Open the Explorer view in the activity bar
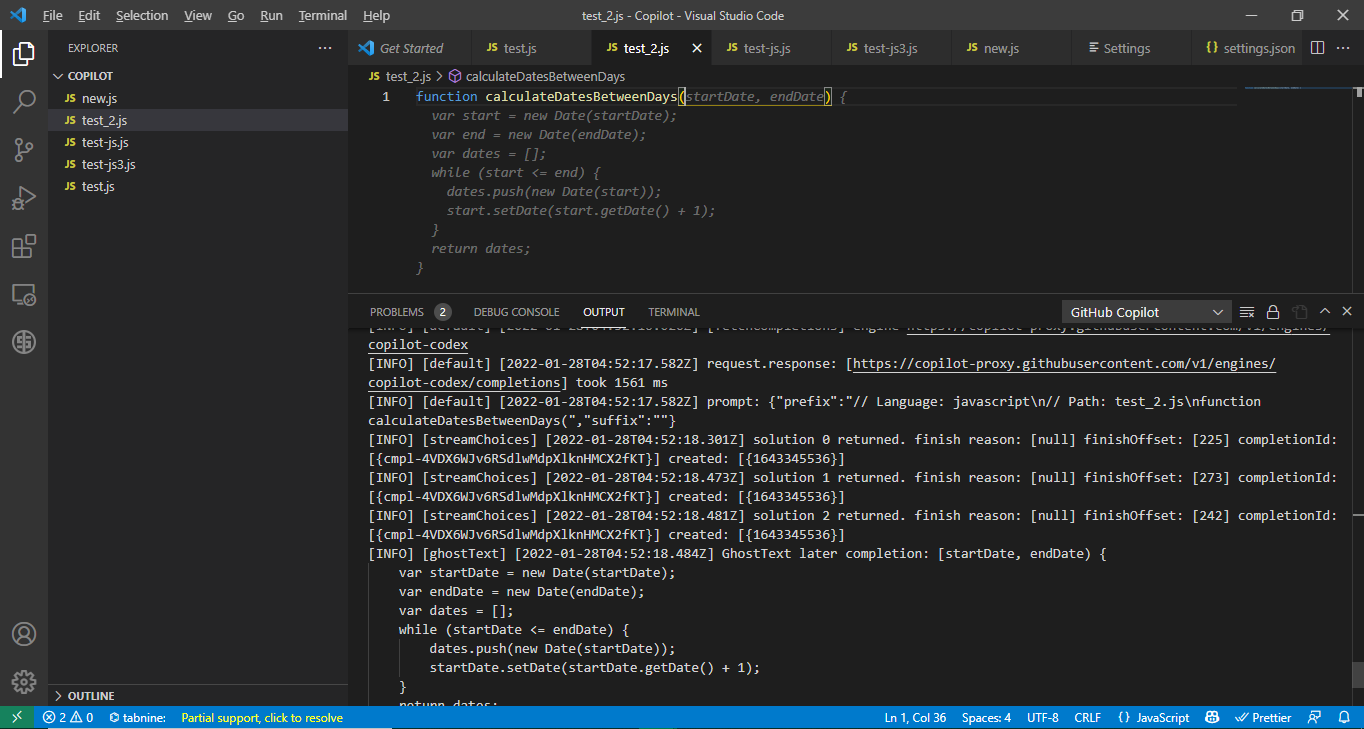The height and width of the screenshot is (729, 1364). 24,54
